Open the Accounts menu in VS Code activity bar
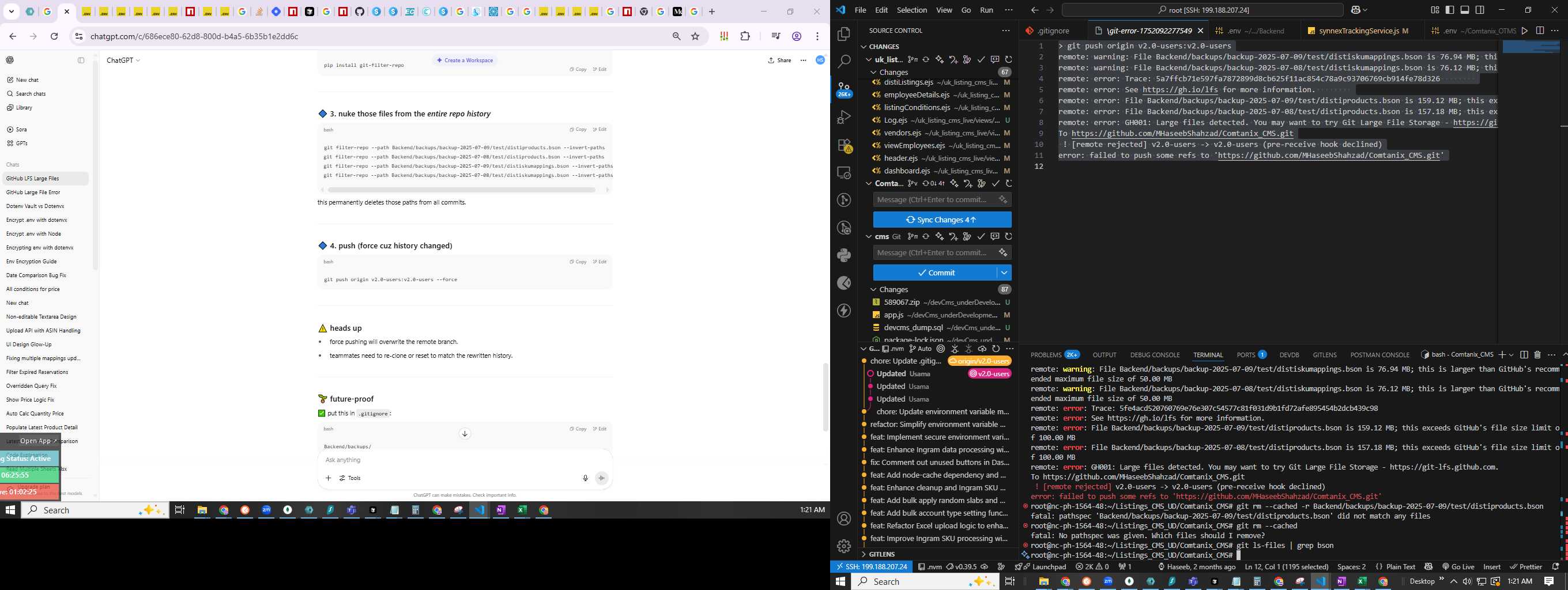Screen dimensions: 1568x590 tap(843, 518)
